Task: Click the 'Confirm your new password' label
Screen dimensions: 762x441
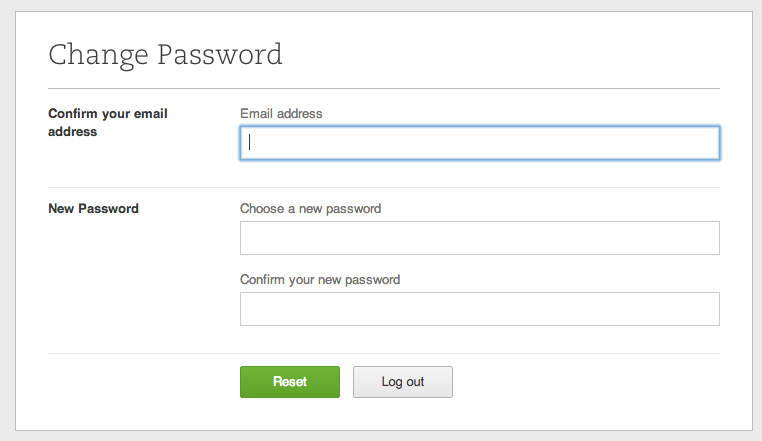Action: (x=320, y=280)
